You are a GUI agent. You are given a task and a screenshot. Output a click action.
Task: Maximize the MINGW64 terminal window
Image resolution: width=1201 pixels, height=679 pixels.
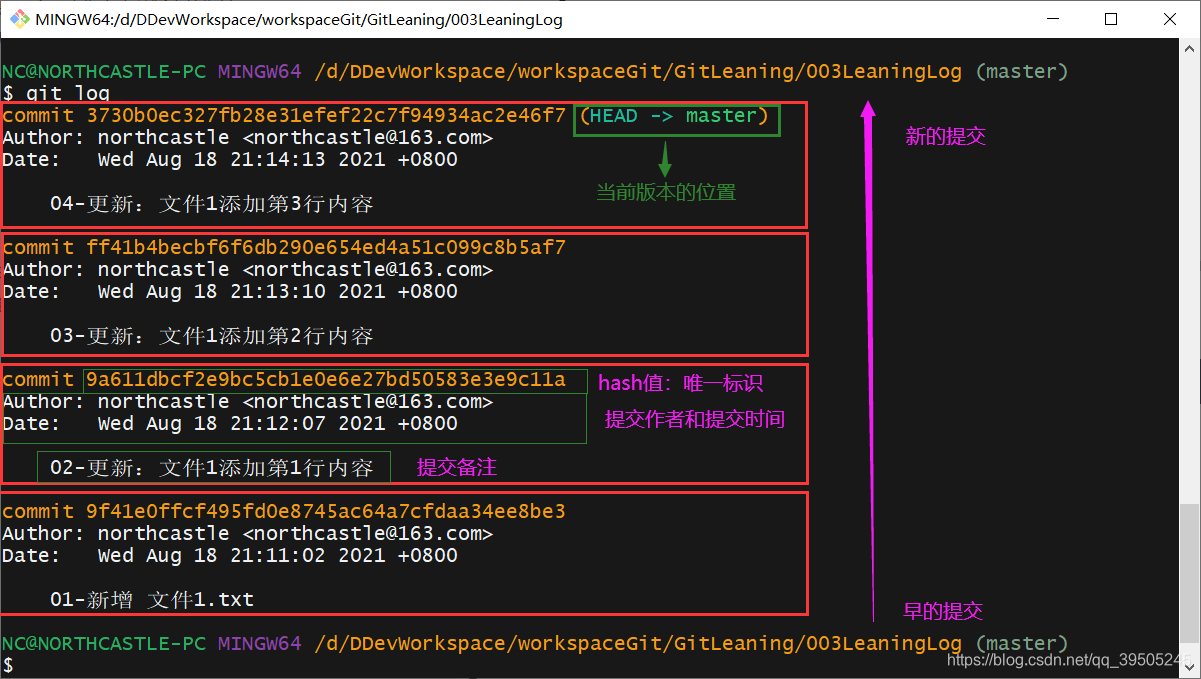click(x=1110, y=19)
